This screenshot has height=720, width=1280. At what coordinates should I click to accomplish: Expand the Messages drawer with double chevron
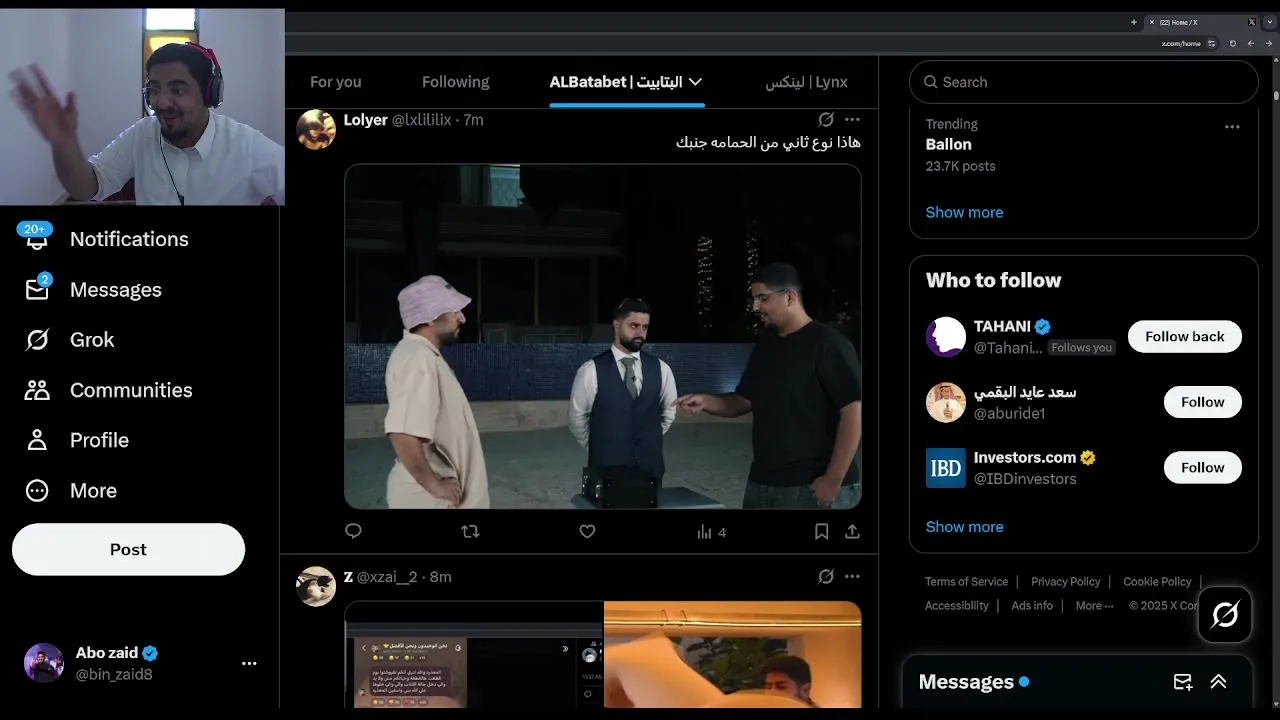[1218, 682]
